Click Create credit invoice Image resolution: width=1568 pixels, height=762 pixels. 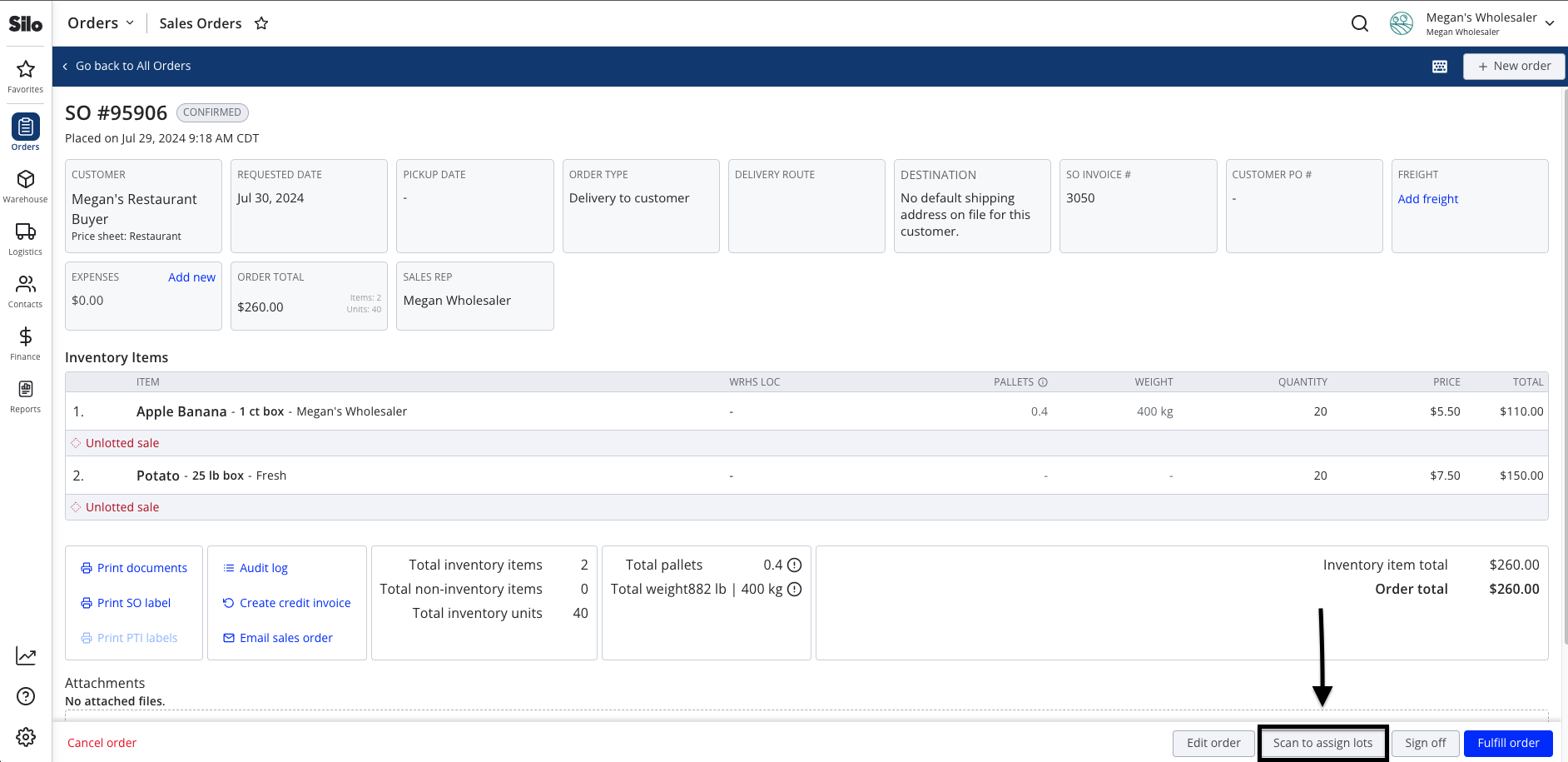(287, 603)
